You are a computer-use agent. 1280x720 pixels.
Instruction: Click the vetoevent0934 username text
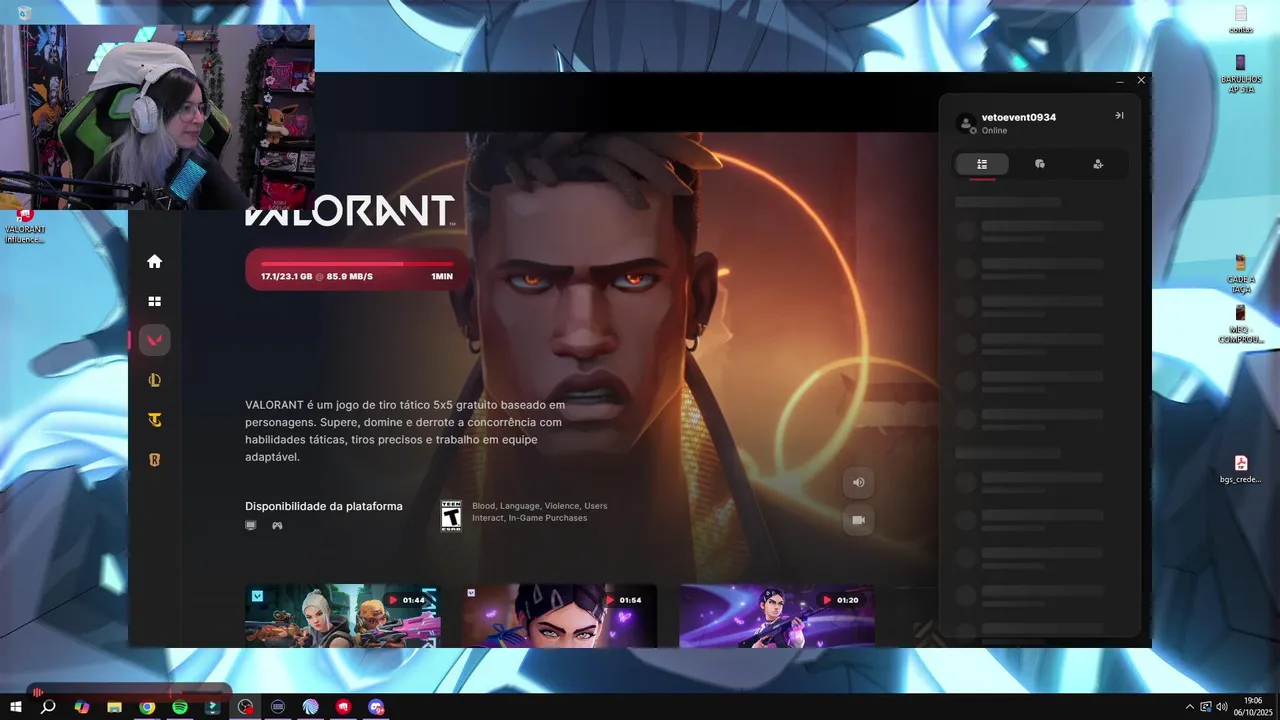click(1019, 117)
